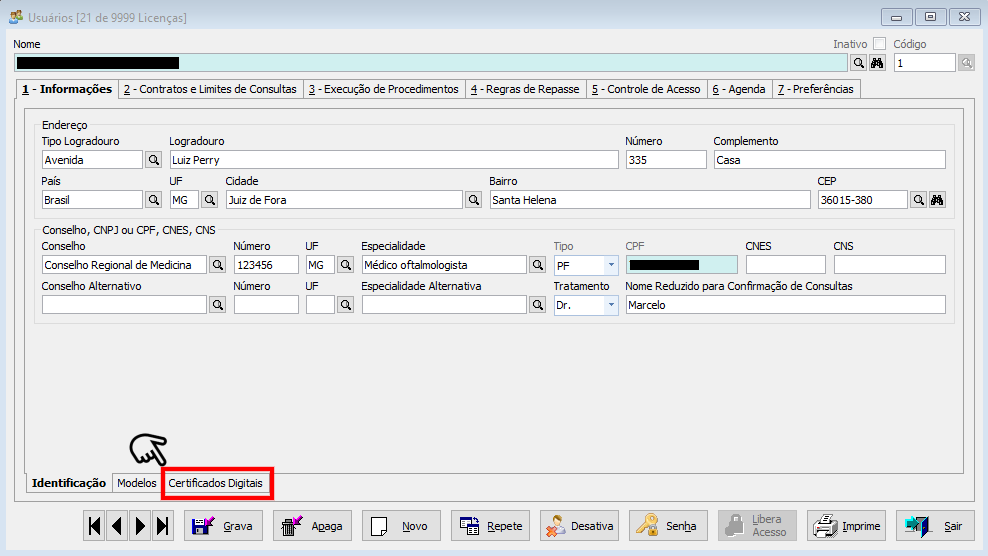The image size is (988, 556).
Task: Click the Código field showing 1
Action: click(x=924, y=63)
